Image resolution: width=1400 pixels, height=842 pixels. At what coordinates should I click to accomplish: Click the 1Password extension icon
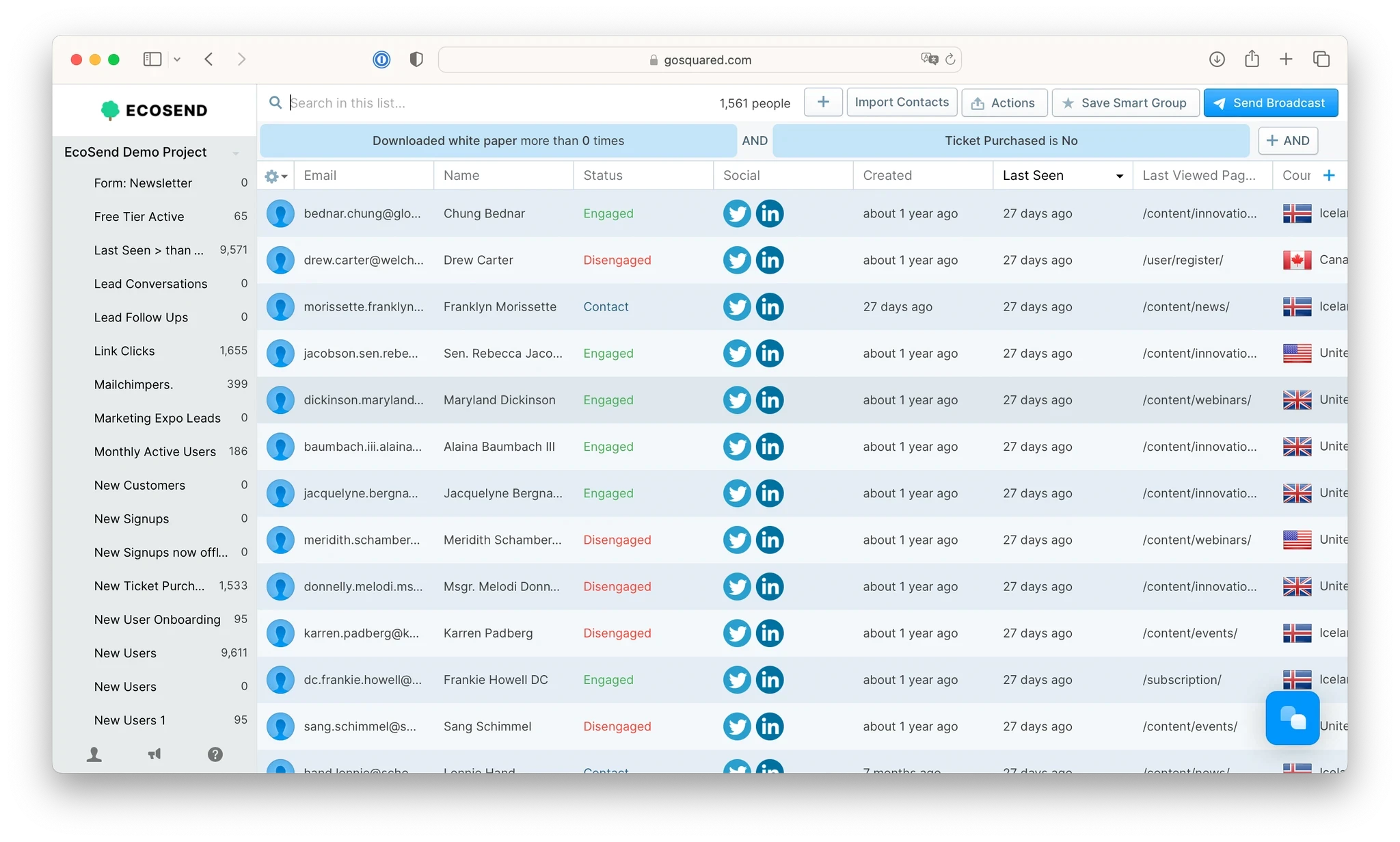coord(381,60)
